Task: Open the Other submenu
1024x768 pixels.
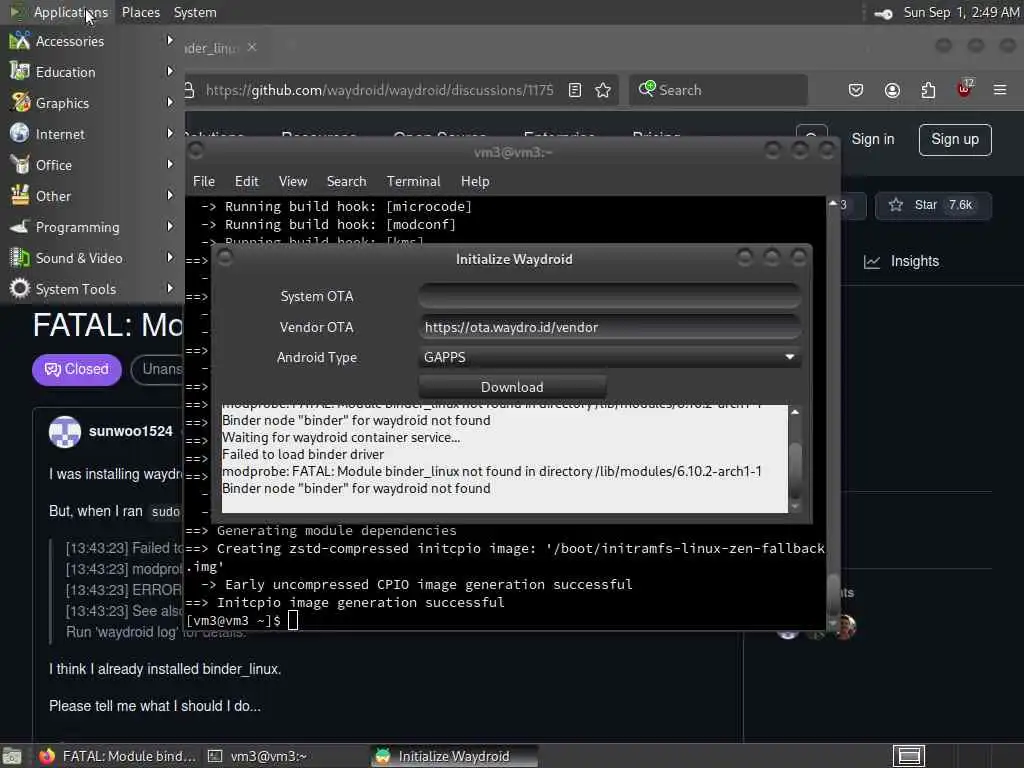Action: (x=91, y=196)
